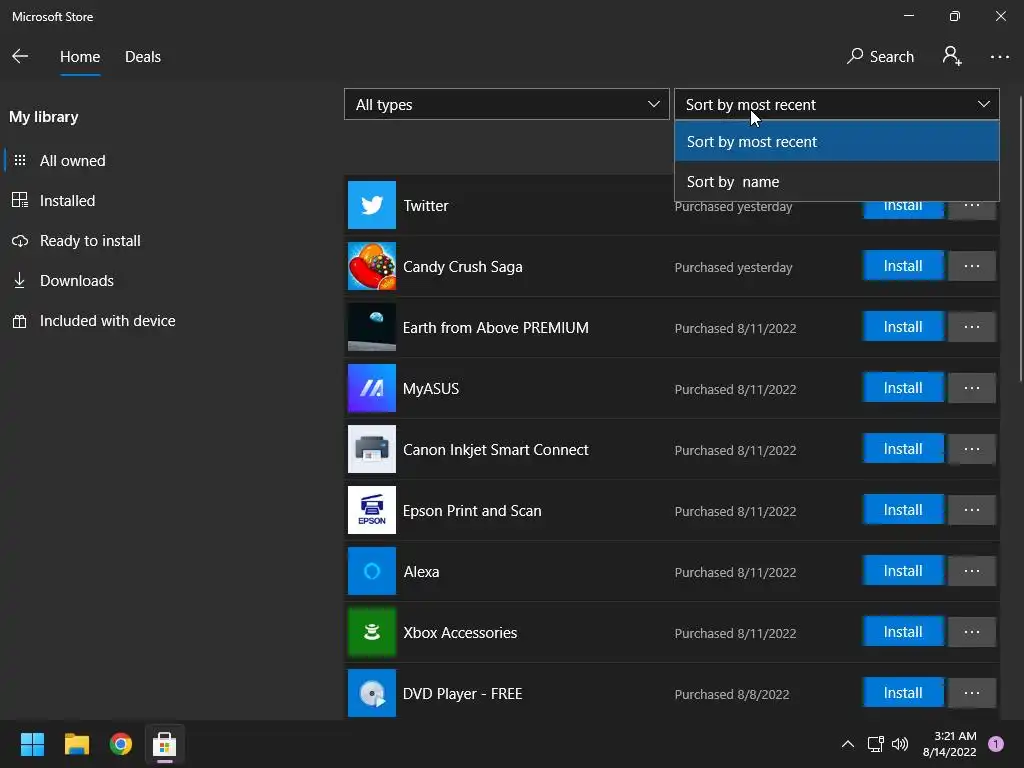
Task: Click the library list vertical scrollbar
Action: coord(1020,238)
